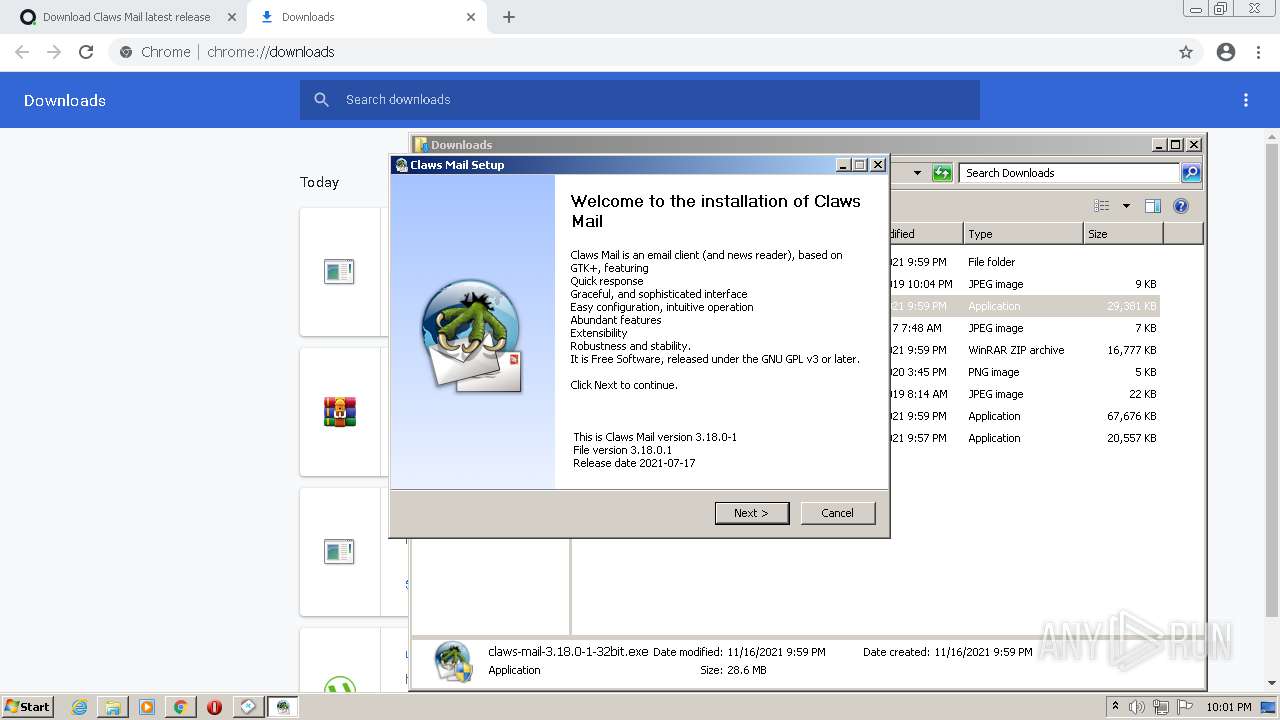Viewport: 1280px width, 720px height.
Task: Cancel the Claws Mail installation
Action: (837, 513)
